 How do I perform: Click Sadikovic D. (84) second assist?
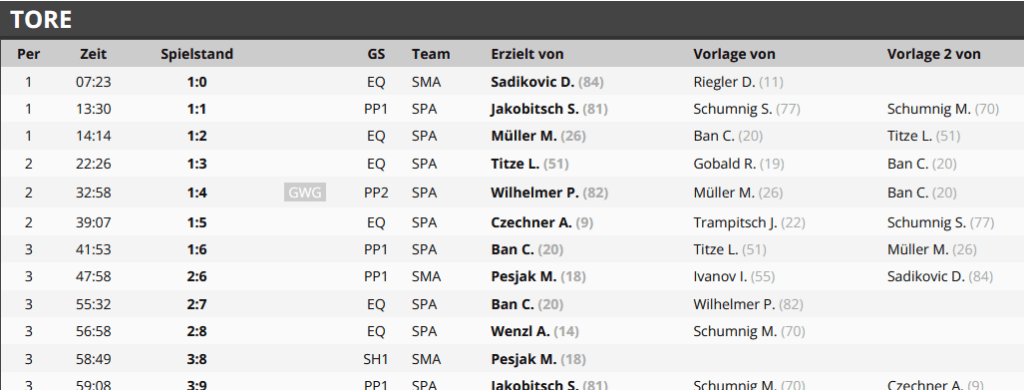tap(940, 276)
